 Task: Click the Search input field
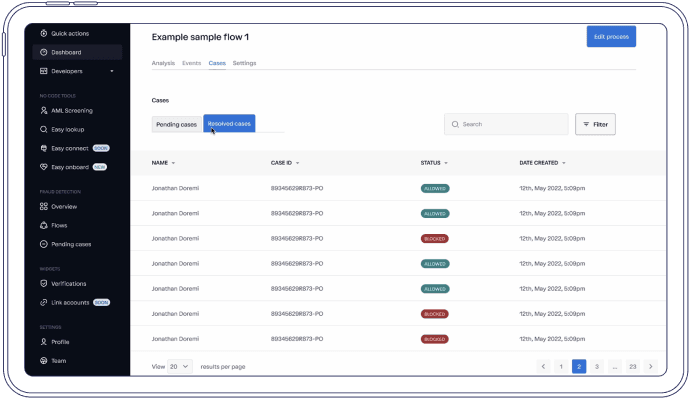click(506, 124)
